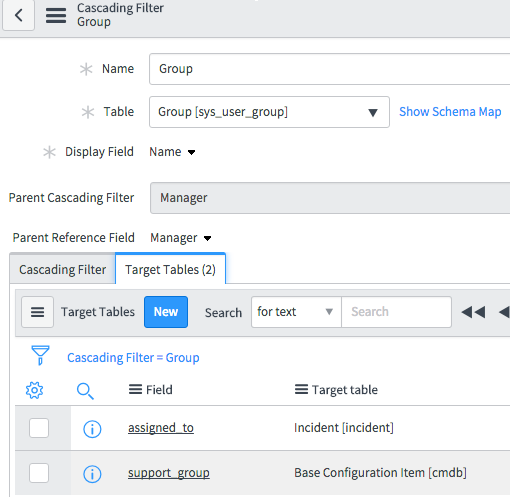The height and width of the screenshot is (497, 510).
Task: Open the Parent Reference Field dropdown
Action: point(181,238)
